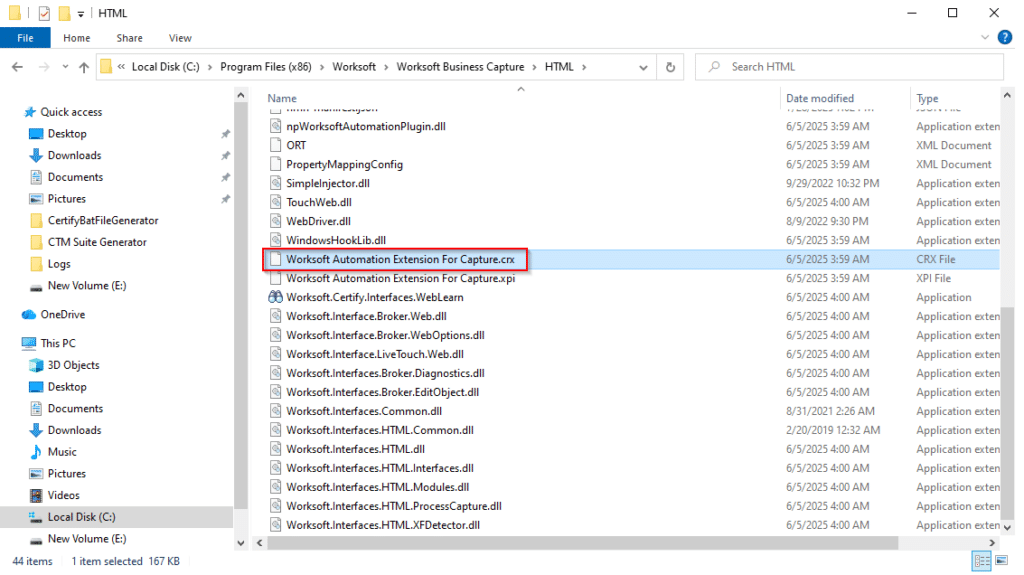Screen dimensions: 1024x575
Task: Expand the ribbon chevron
Action: pyautogui.click(x=985, y=37)
